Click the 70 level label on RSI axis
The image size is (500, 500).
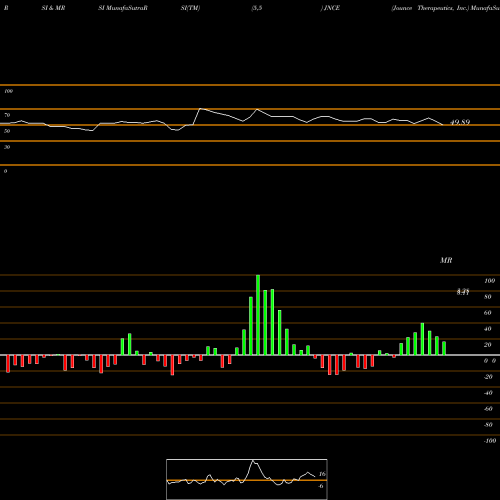click(7, 115)
